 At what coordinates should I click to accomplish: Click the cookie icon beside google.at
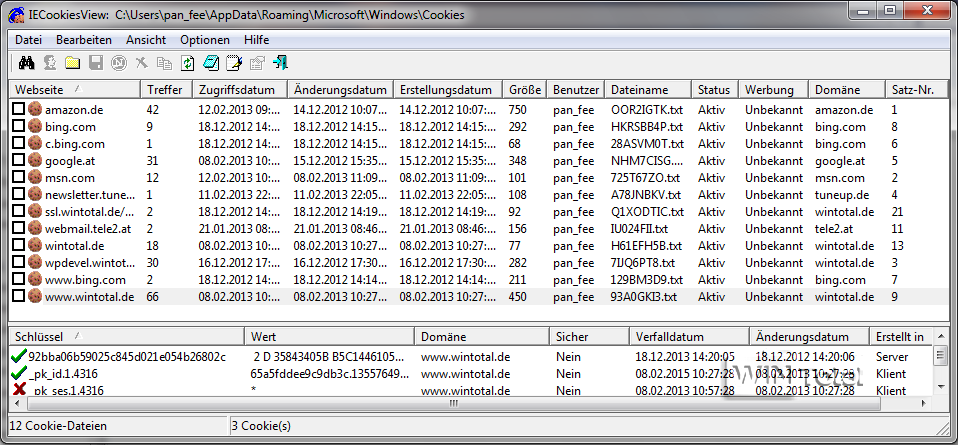click(x=35, y=161)
